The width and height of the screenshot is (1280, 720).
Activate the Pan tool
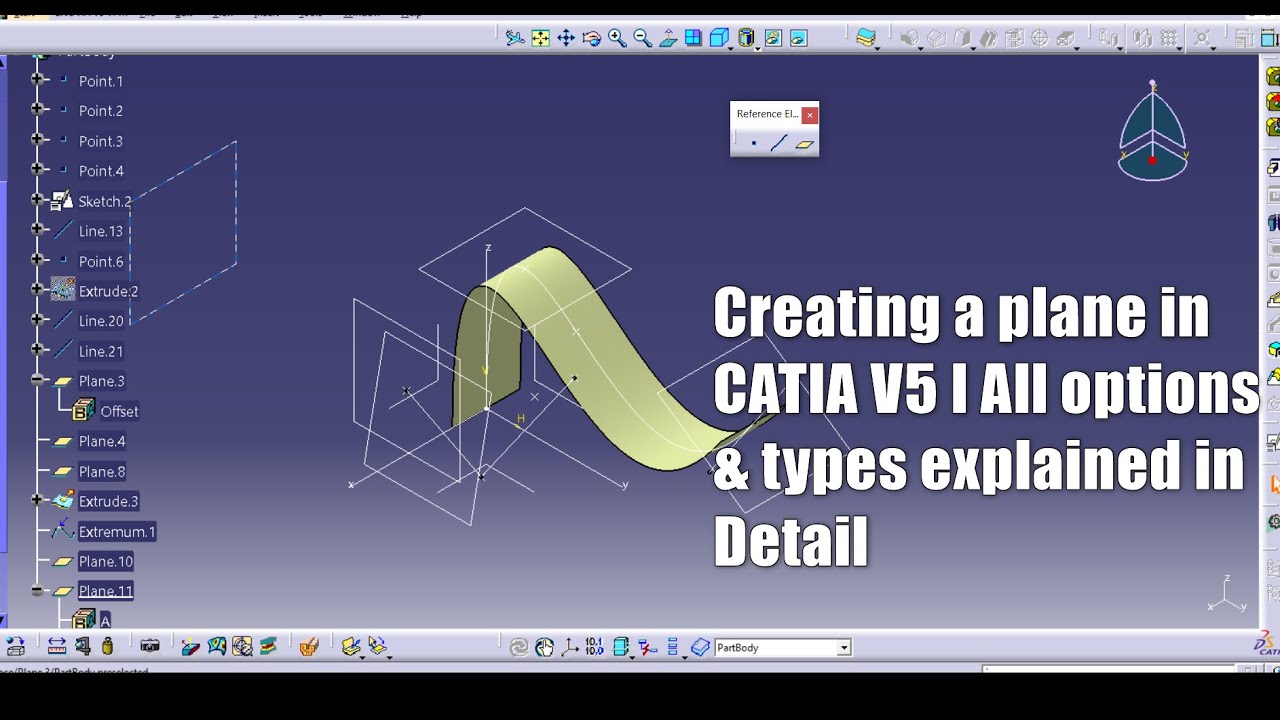click(x=566, y=38)
